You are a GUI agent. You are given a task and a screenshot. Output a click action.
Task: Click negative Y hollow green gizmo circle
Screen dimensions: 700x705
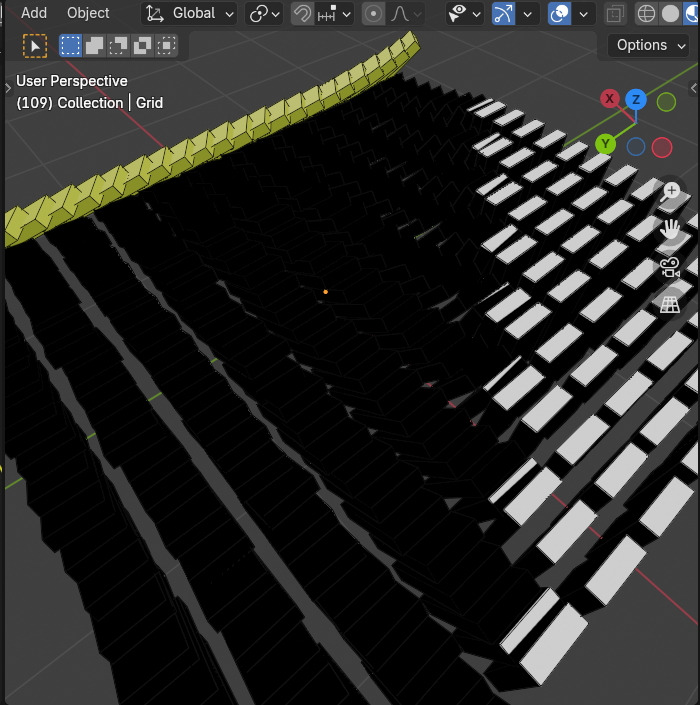[666, 102]
